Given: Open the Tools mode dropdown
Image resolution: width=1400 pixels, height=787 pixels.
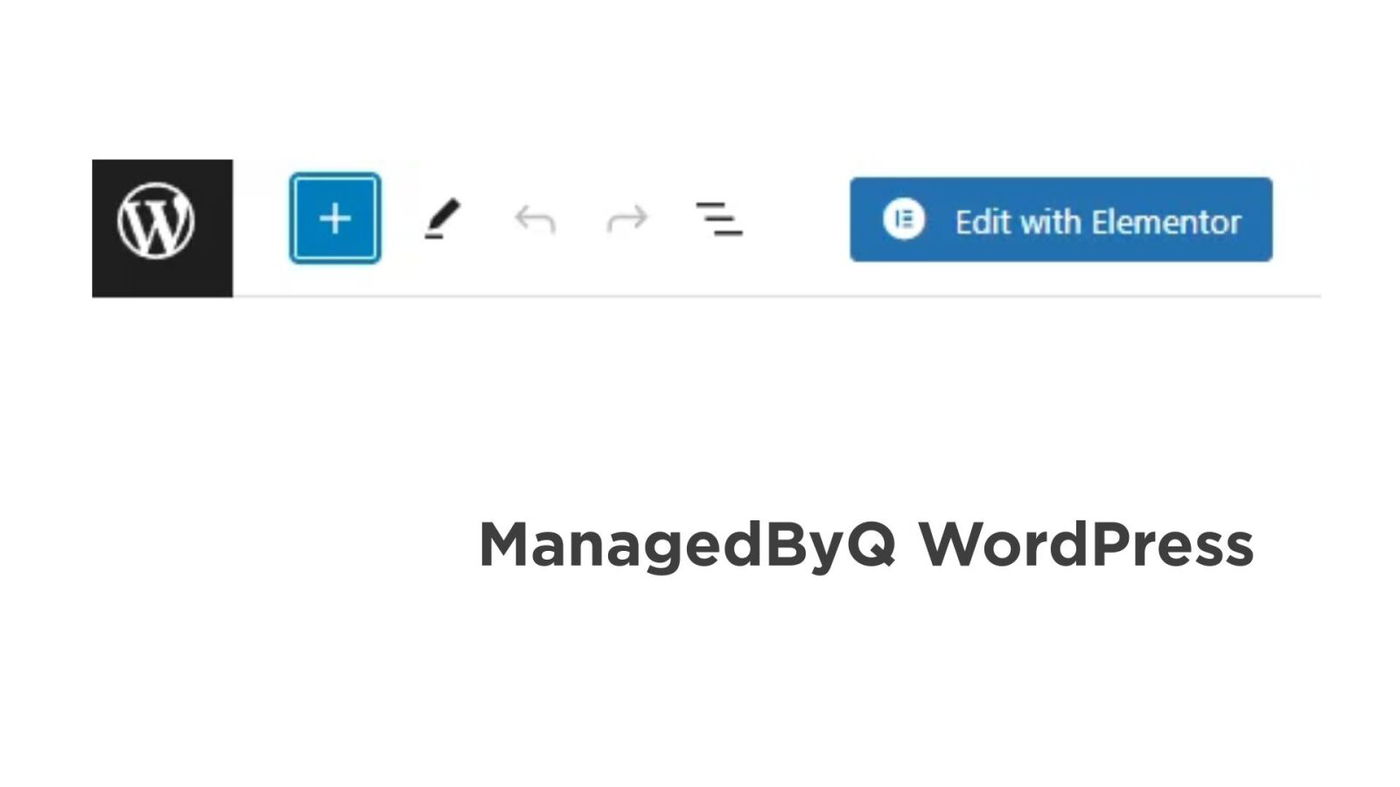Looking at the screenshot, I should pos(442,219).
